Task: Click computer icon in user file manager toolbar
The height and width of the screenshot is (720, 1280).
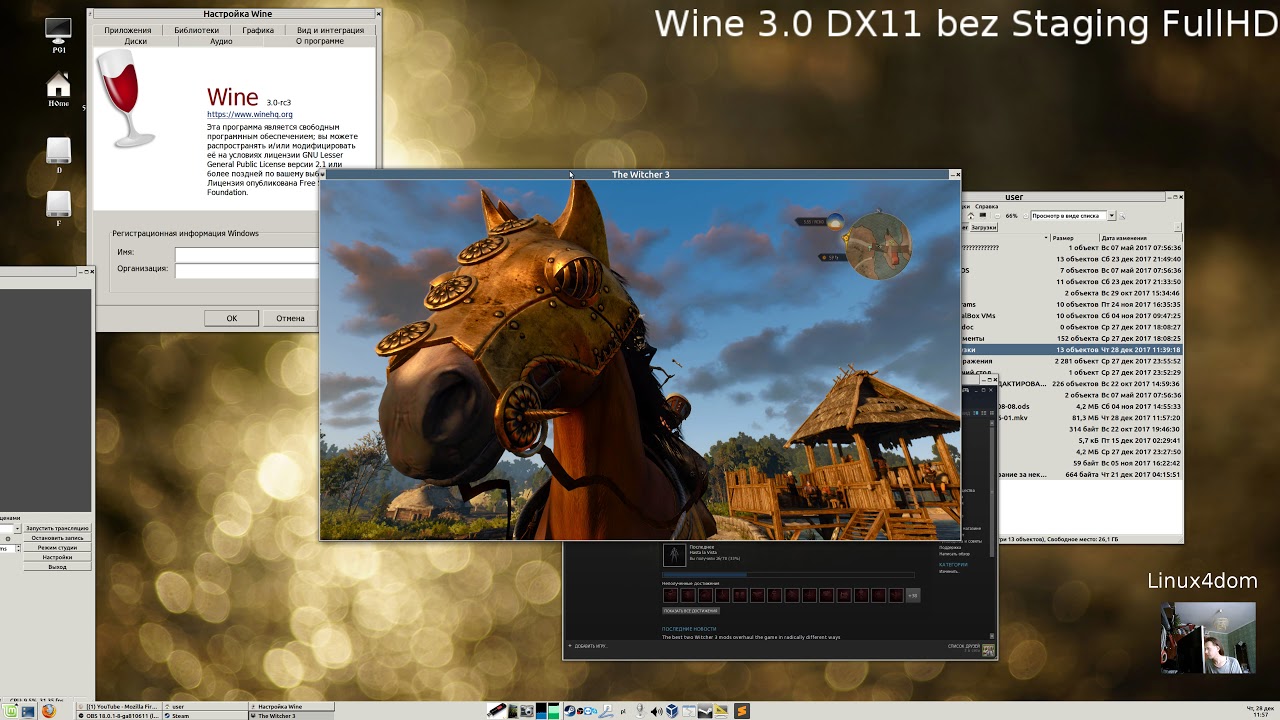Action: tap(983, 215)
